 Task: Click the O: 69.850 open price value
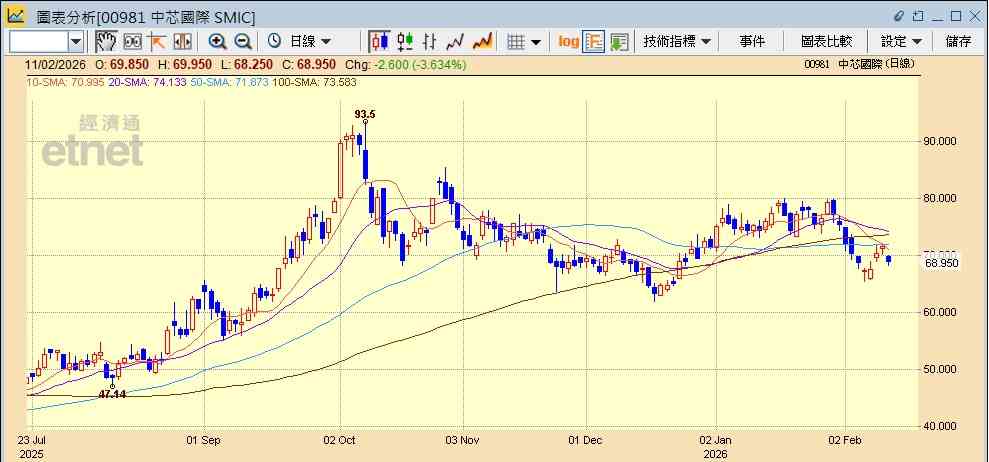pyautogui.click(x=122, y=64)
